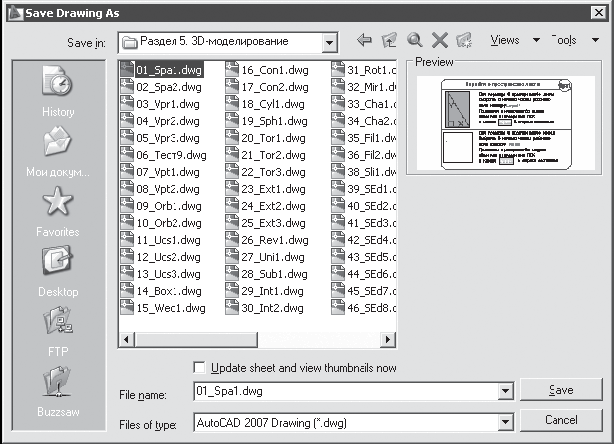Go to Desktop in places sidebar

click(x=57, y=270)
